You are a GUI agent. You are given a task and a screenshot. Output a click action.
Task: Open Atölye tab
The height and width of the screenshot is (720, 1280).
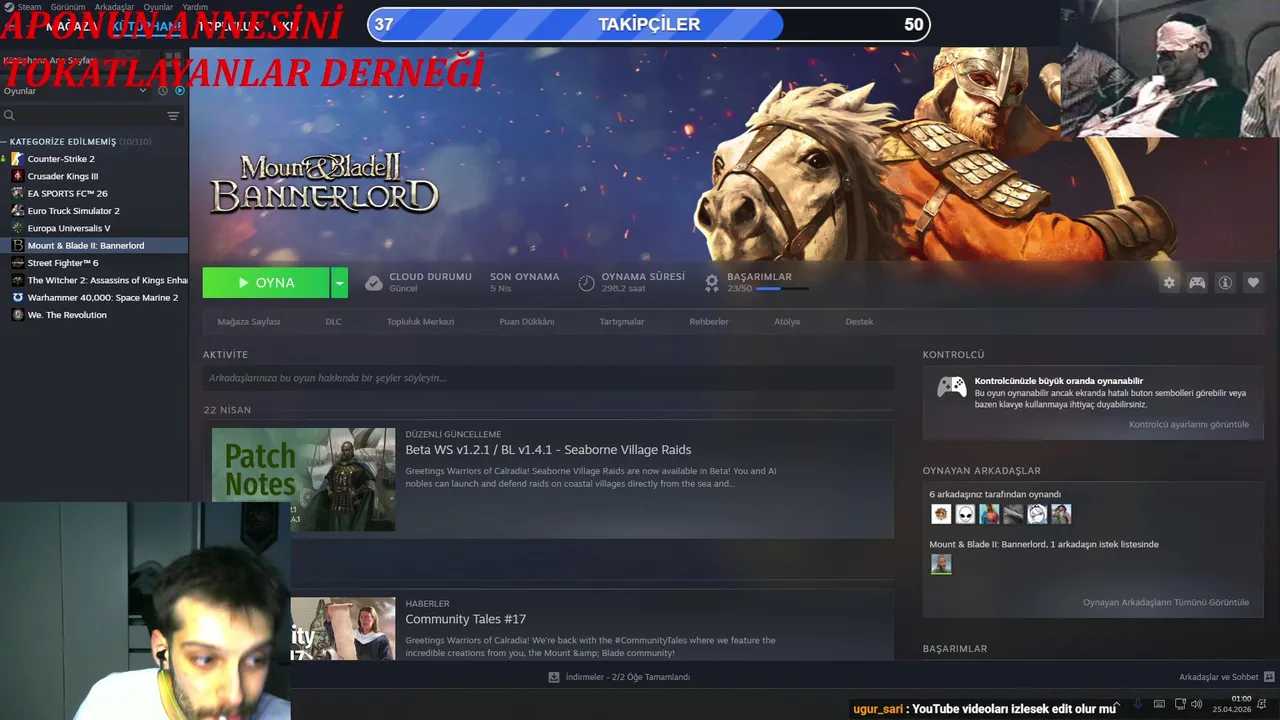(787, 322)
